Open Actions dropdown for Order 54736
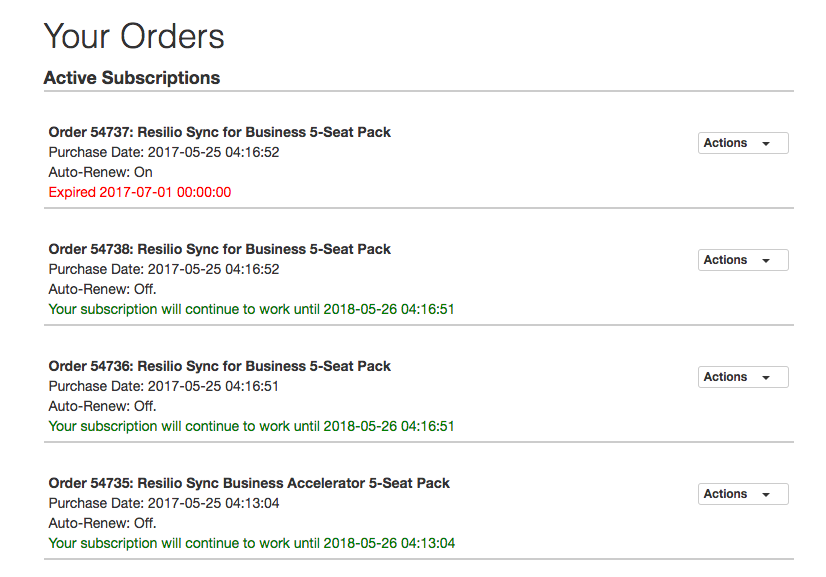826x577 pixels. click(742, 377)
